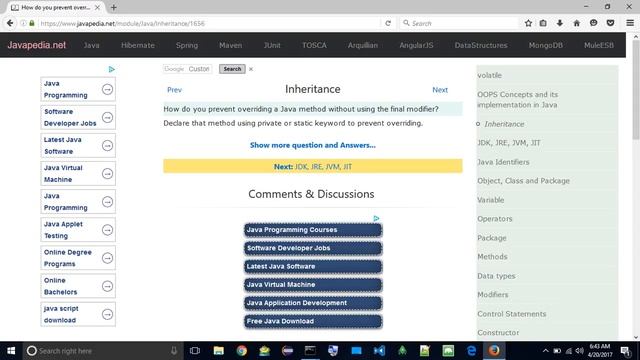Click the AdChoices icon above left ad list
The height and width of the screenshot is (360, 640).
(x=111, y=69)
